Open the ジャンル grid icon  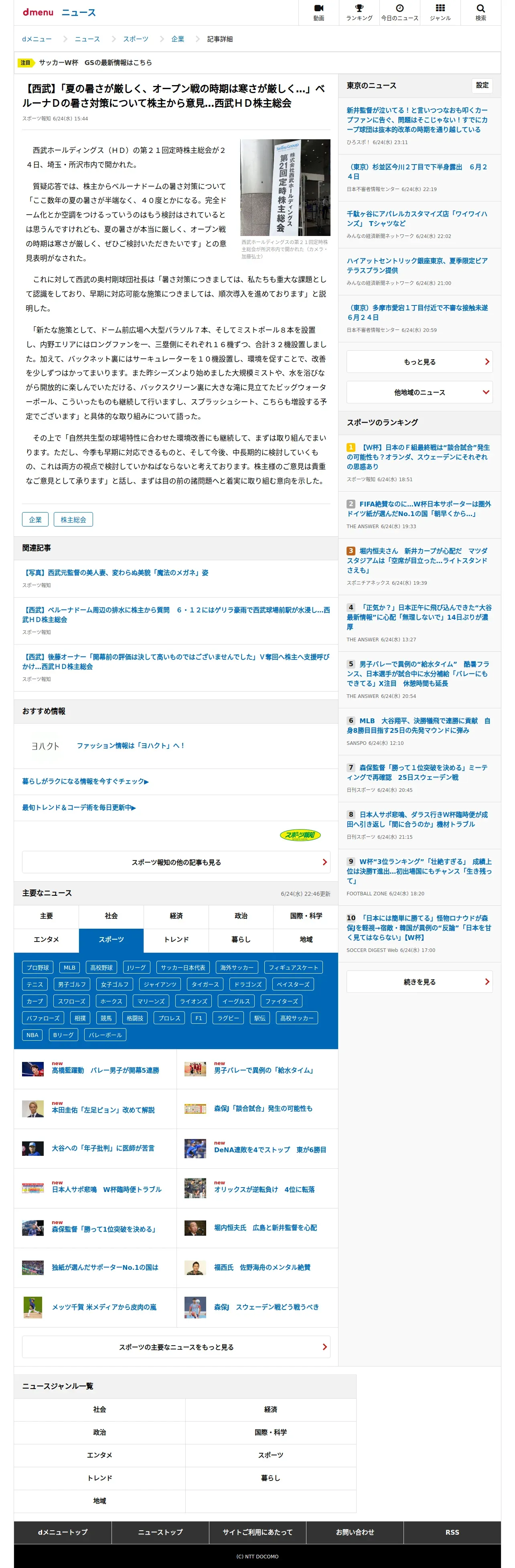coord(440,12)
